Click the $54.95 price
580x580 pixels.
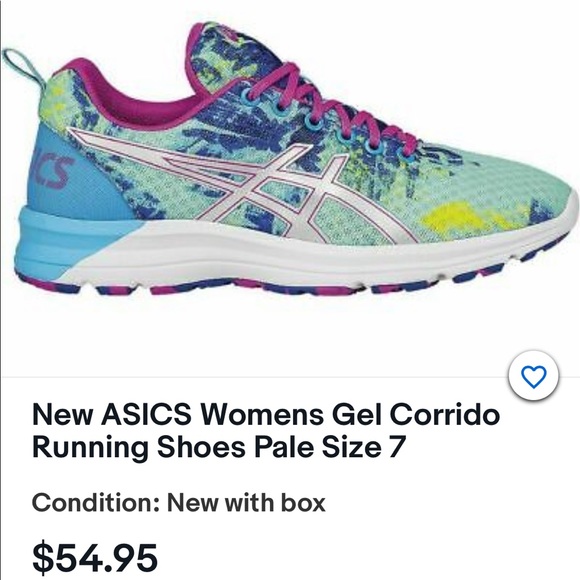click(x=95, y=557)
